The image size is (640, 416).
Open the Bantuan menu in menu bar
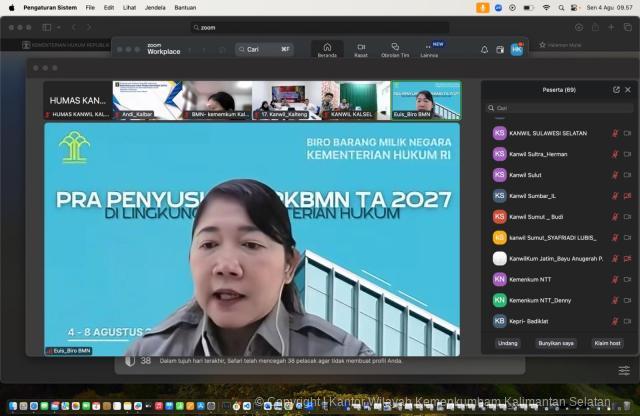coord(186,7)
